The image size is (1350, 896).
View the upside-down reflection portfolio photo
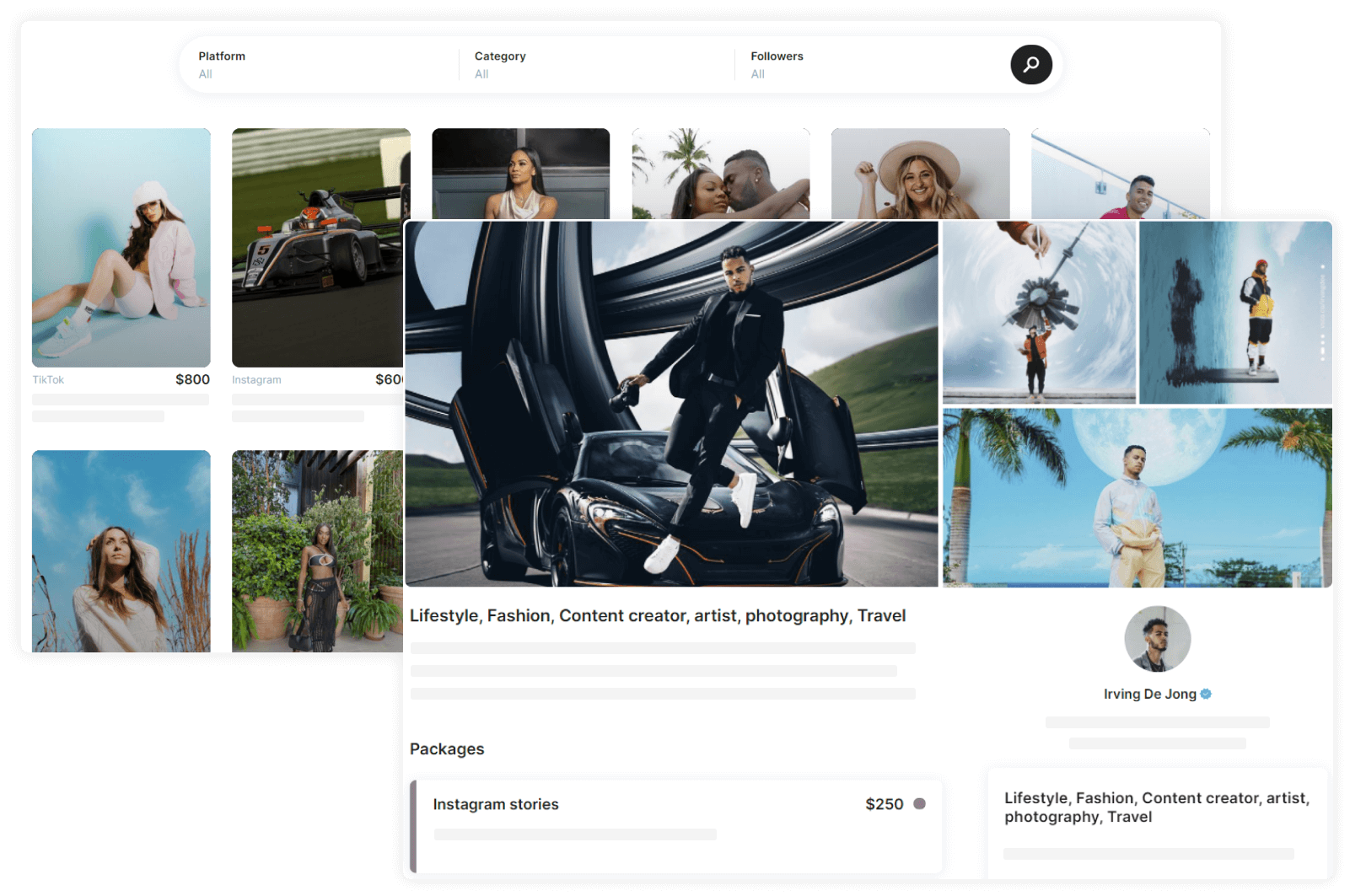pyautogui.click(x=1235, y=313)
